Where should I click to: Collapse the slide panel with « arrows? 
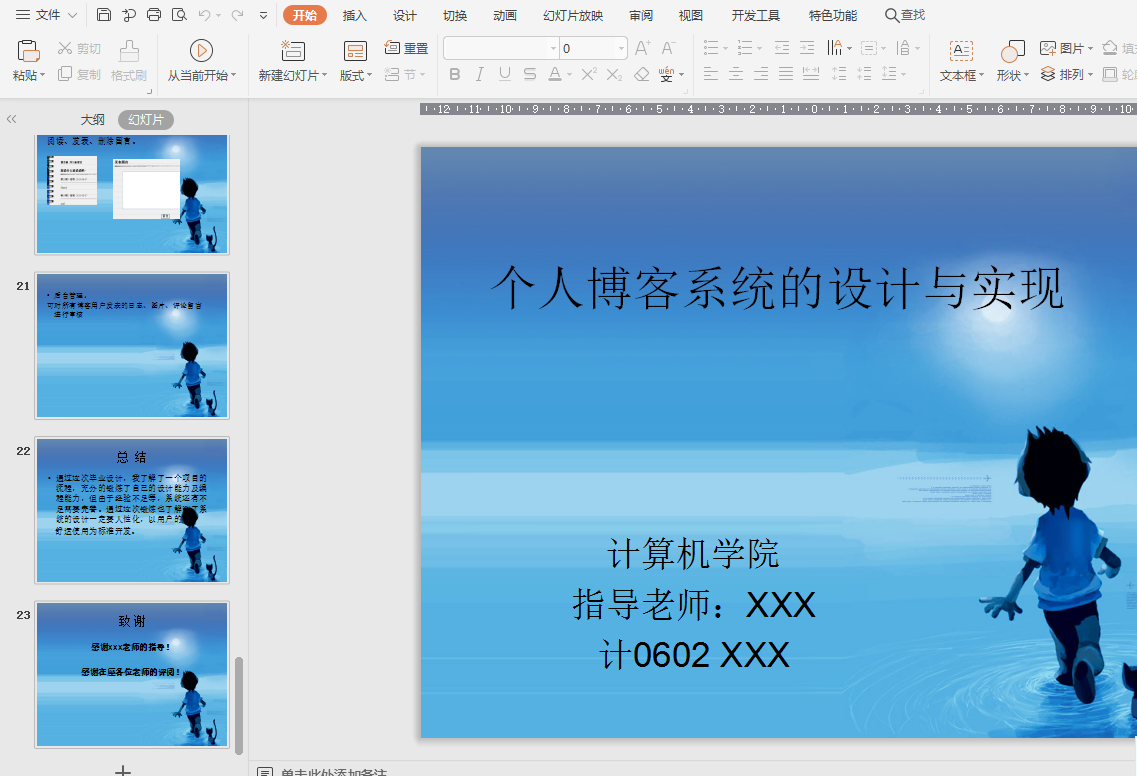pos(12,119)
